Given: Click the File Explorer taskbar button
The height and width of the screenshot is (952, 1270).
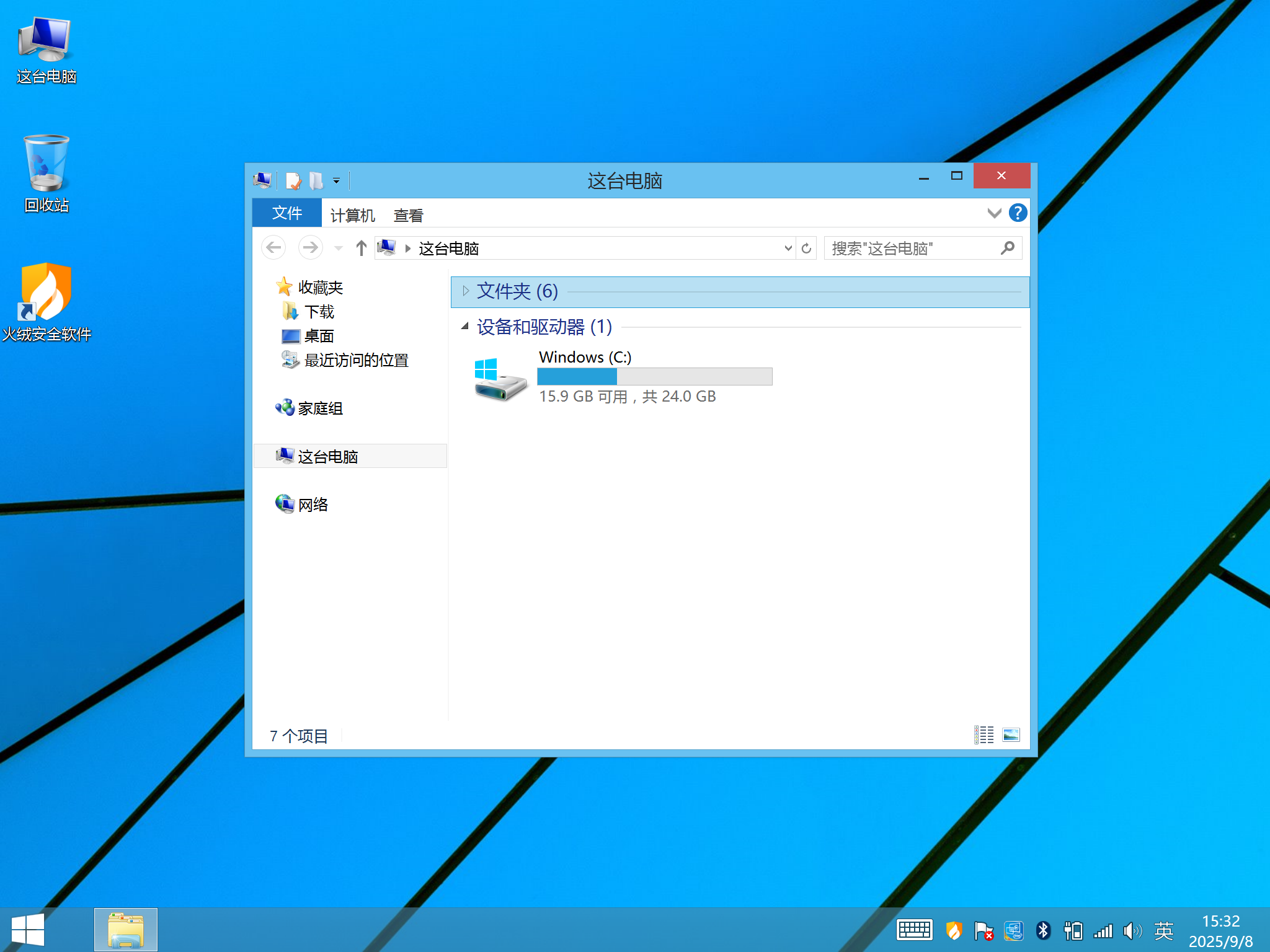Looking at the screenshot, I should (x=125, y=929).
